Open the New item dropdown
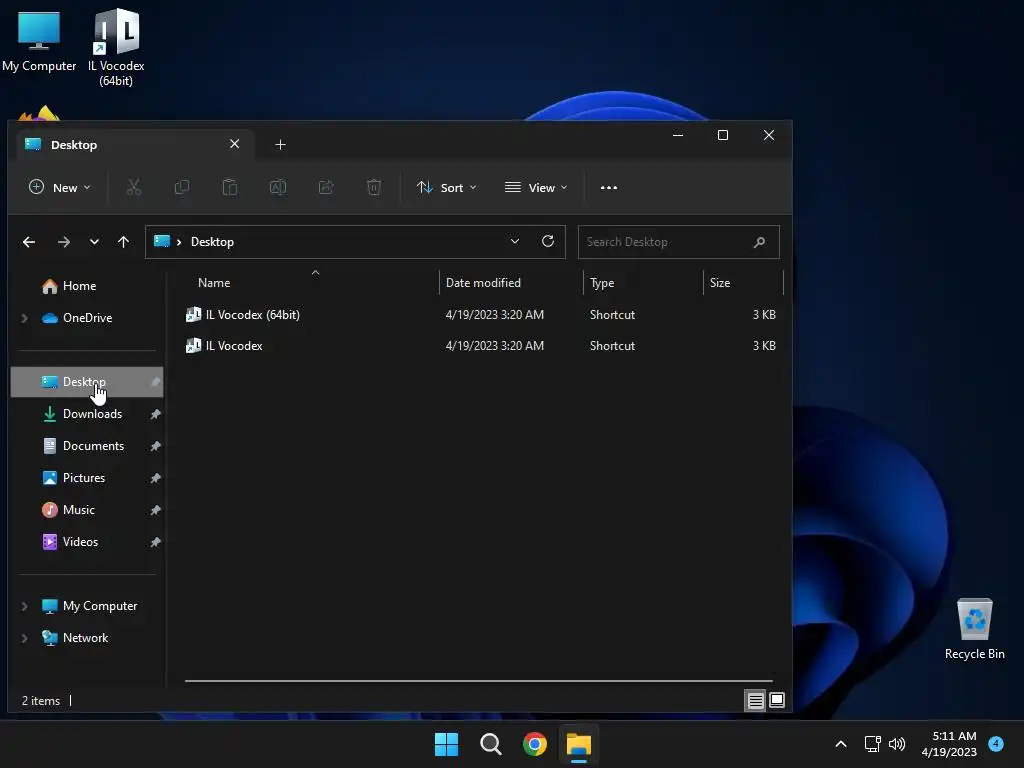The image size is (1024, 768). tap(59, 187)
